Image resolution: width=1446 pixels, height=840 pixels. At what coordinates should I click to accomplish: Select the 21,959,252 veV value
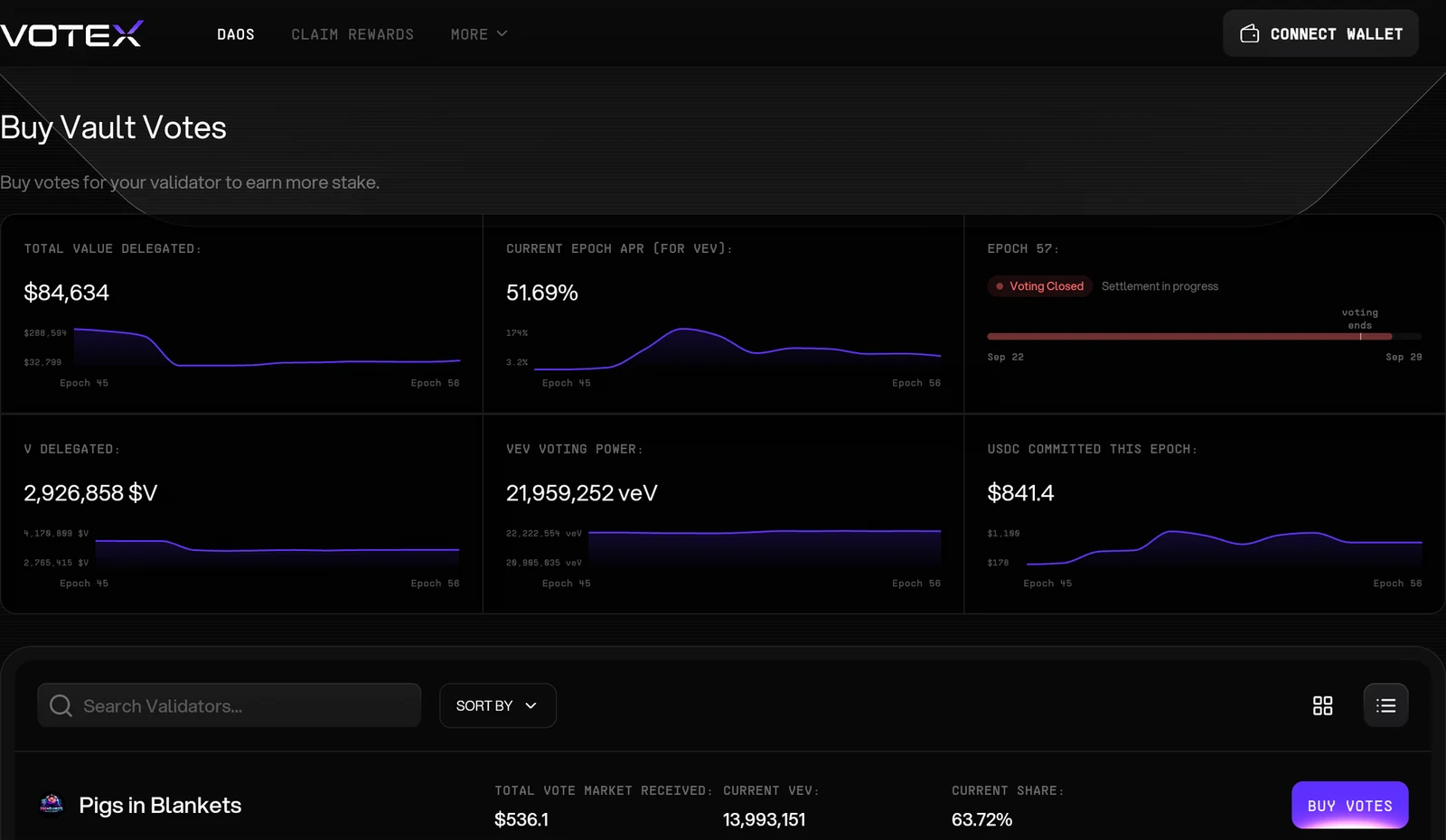pyautogui.click(x=582, y=493)
